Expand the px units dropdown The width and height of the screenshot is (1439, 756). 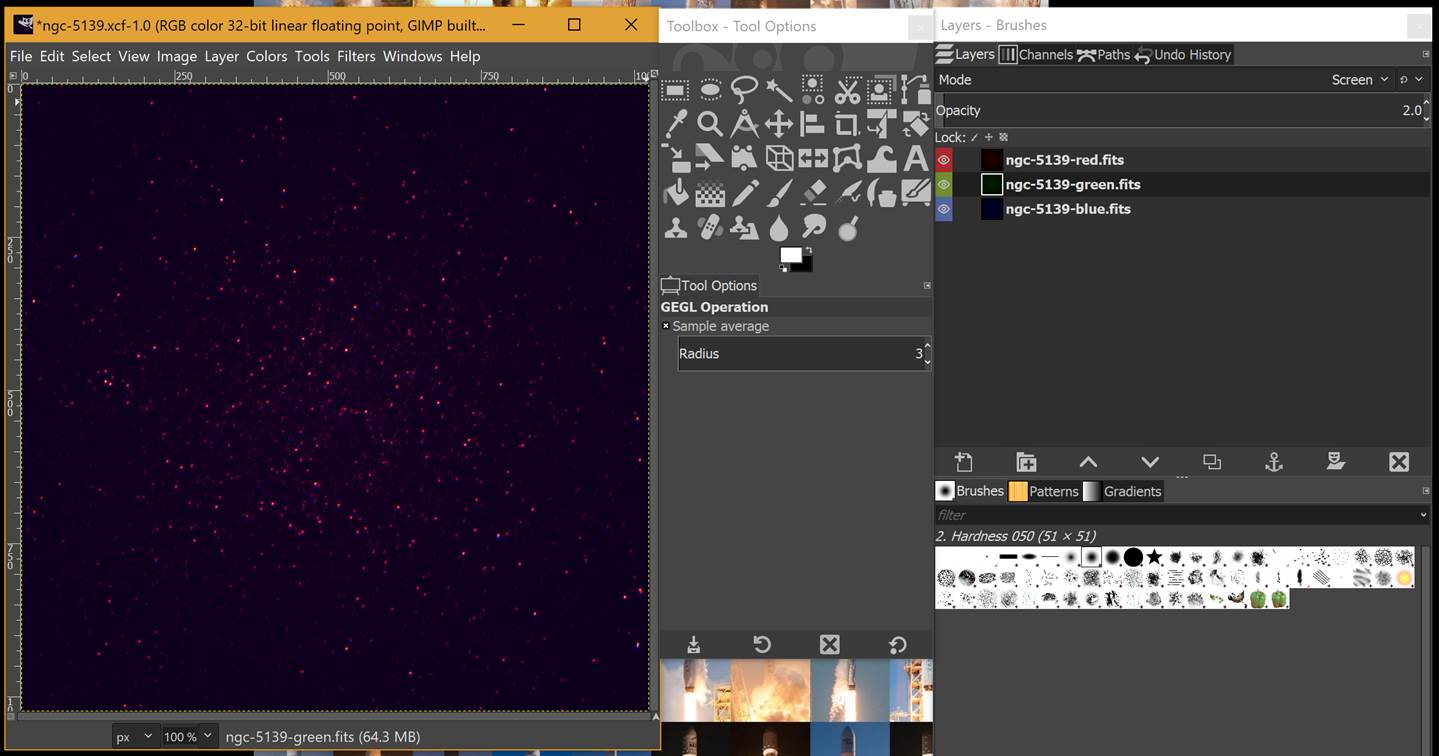pyautogui.click(x=133, y=737)
